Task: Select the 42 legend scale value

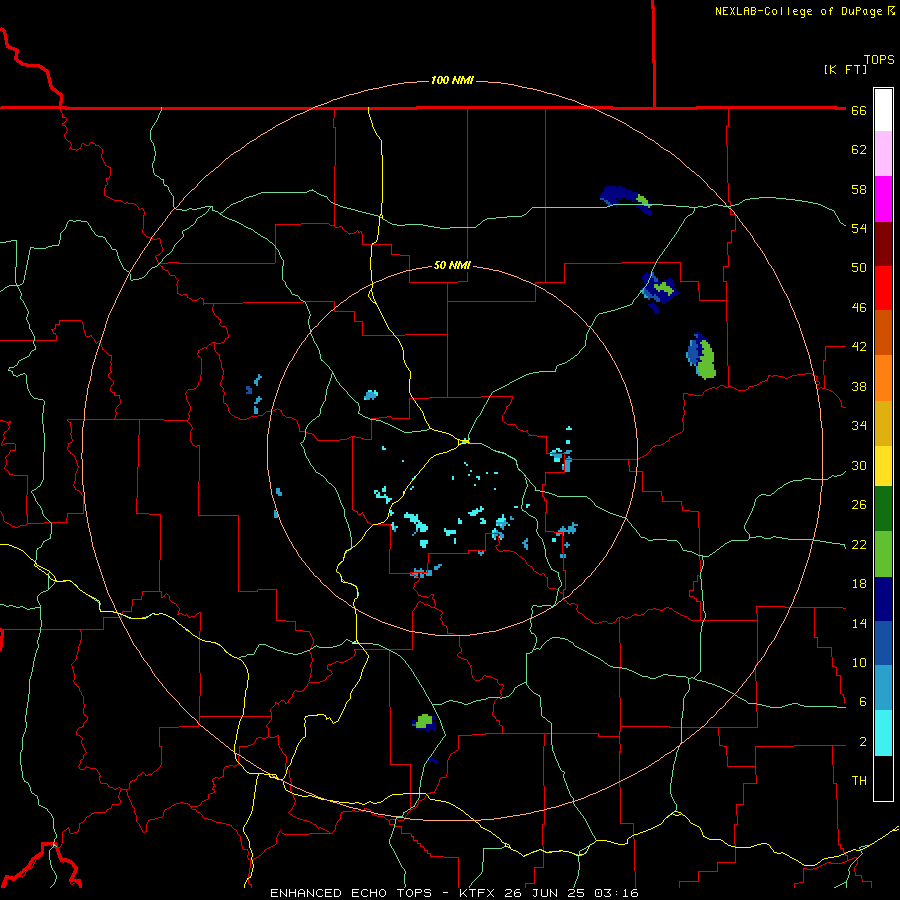Action: (859, 347)
